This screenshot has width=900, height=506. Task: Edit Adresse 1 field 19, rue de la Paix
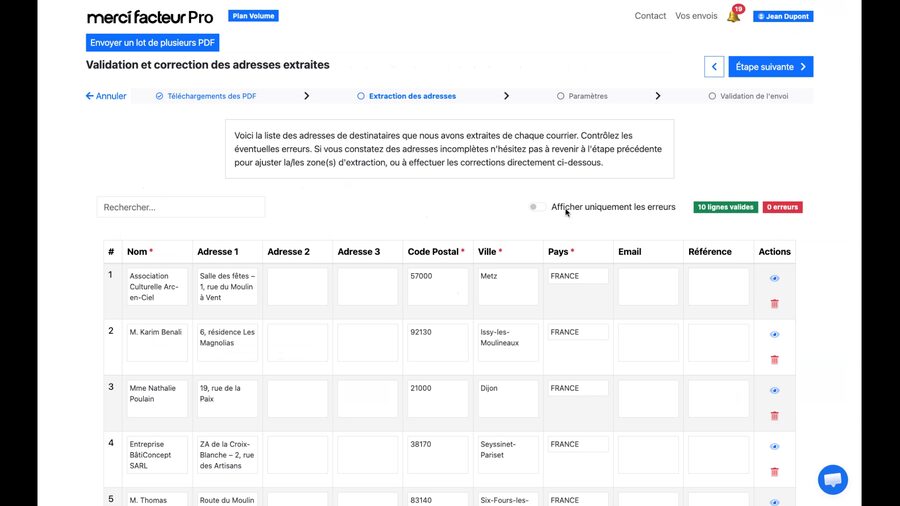(227, 399)
